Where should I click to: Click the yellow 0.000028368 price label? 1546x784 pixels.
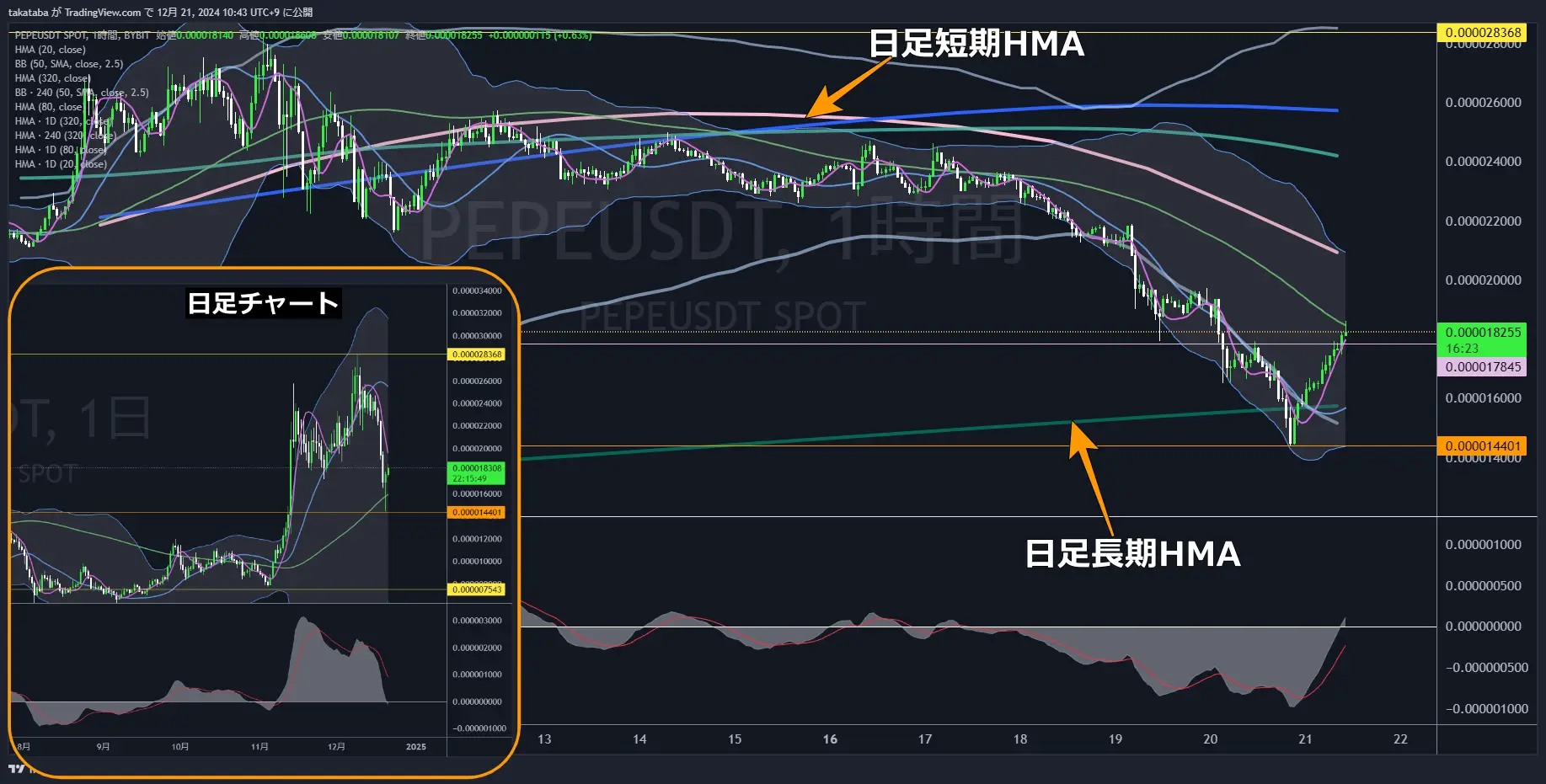point(1483,33)
